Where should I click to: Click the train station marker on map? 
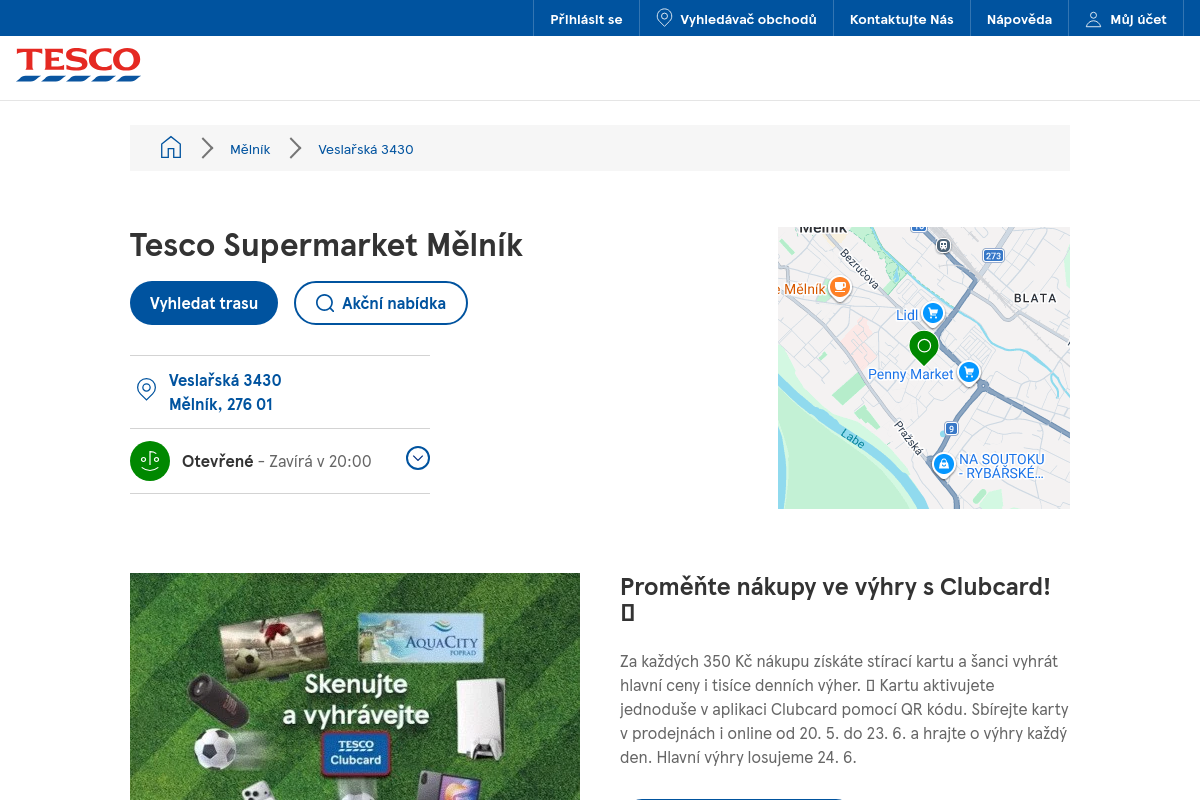[x=943, y=244]
